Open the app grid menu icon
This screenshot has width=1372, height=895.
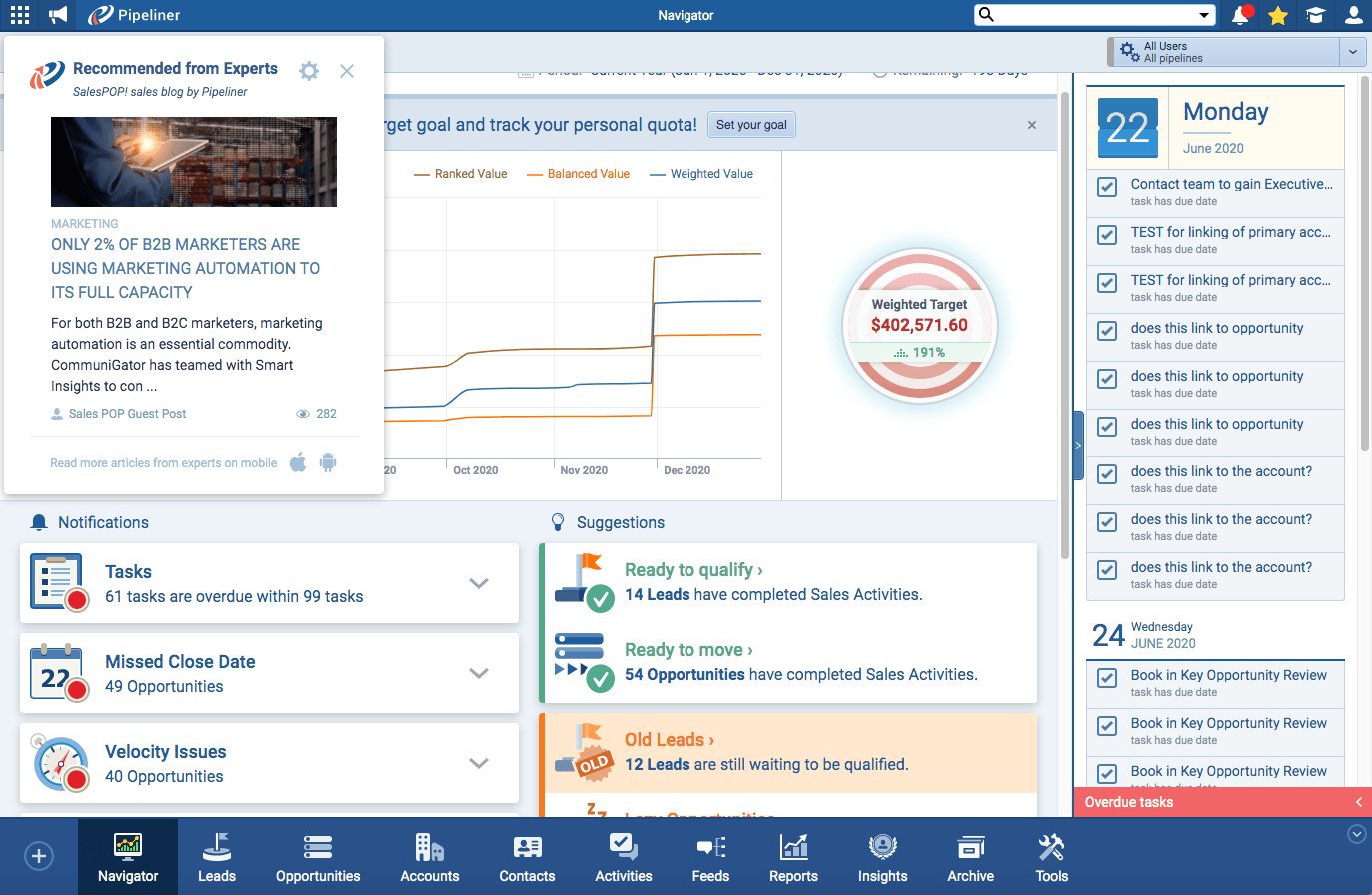19,15
